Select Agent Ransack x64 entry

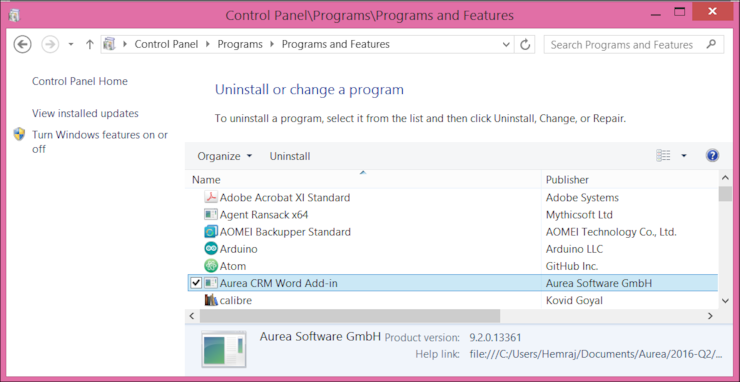[264, 215]
